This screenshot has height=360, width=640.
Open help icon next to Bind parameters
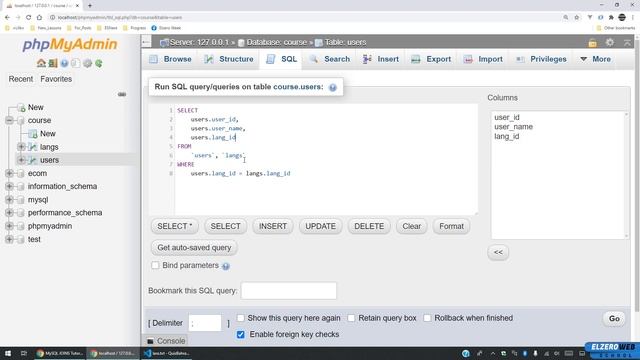tap(226, 266)
